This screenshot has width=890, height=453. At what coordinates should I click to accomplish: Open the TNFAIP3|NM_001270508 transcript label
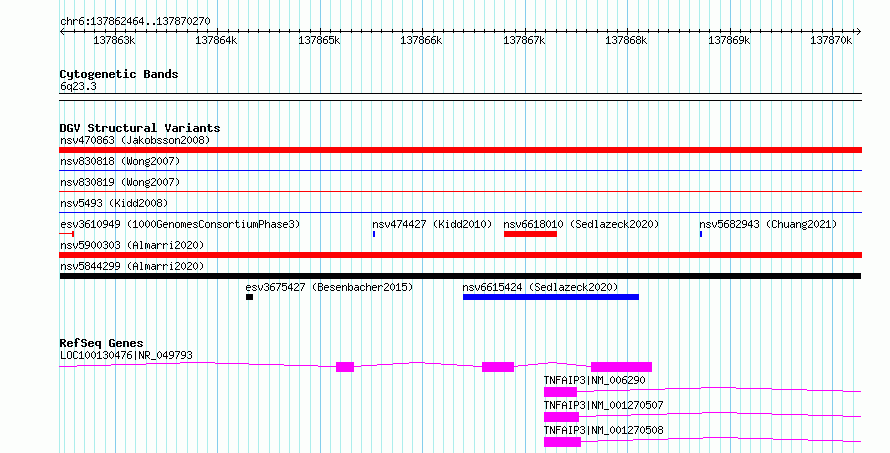tap(603, 430)
